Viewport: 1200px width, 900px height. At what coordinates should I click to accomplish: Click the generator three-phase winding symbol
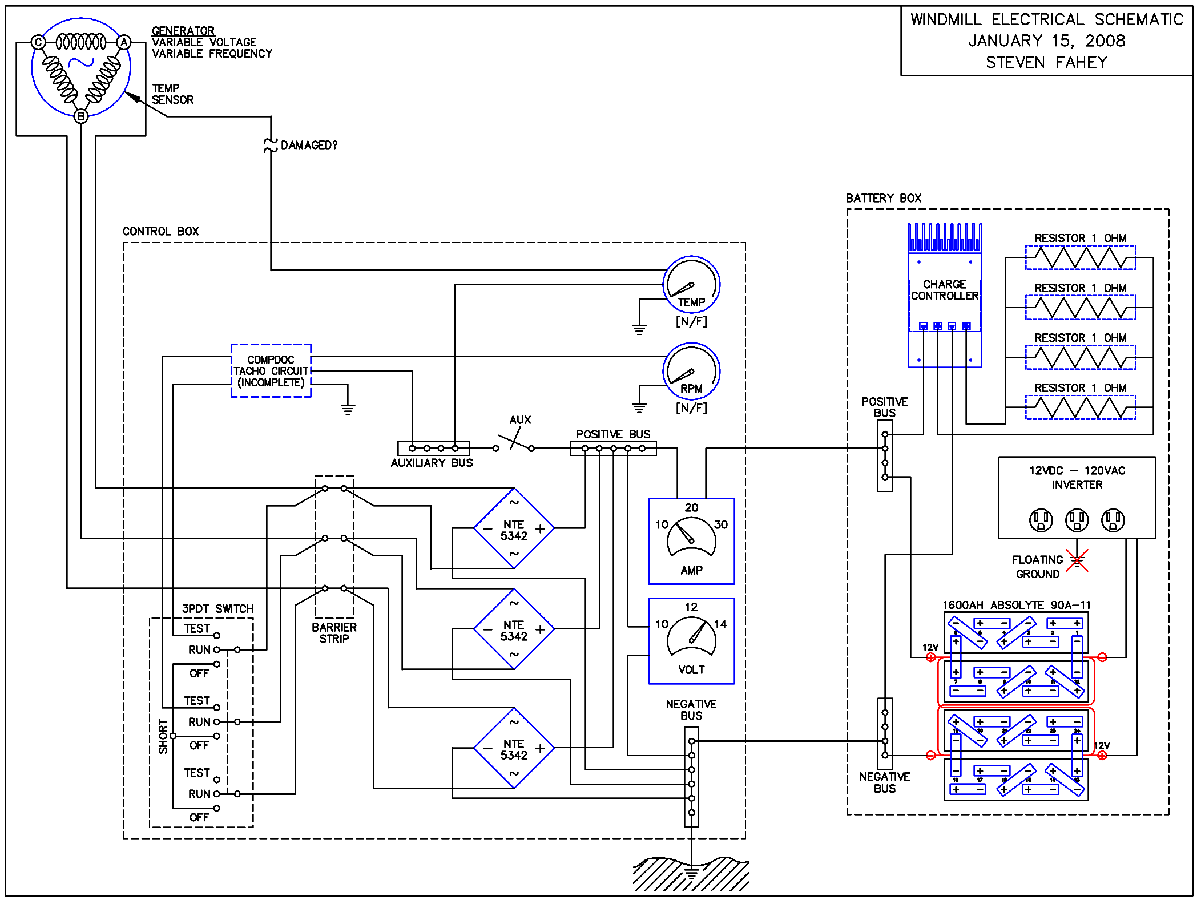[x=81, y=70]
